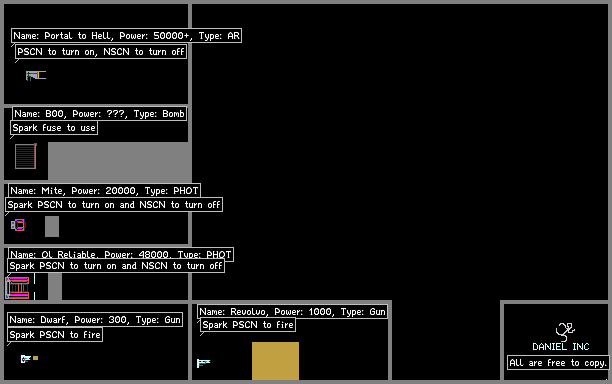Image resolution: width=612 pixels, height=384 pixels.
Task: Click 'Spark fuse to use' sign
Action: click(x=54, y=128)
